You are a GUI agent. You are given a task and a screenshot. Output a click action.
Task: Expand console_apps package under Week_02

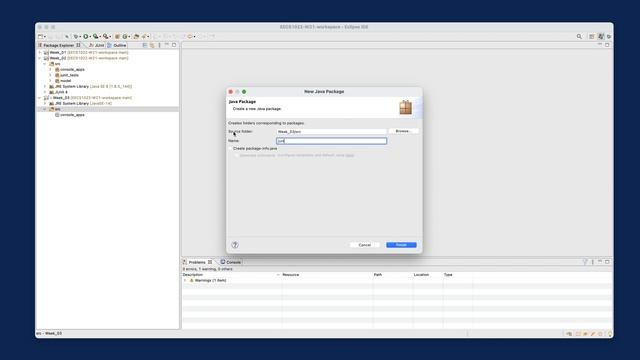(x=51, y=70)
